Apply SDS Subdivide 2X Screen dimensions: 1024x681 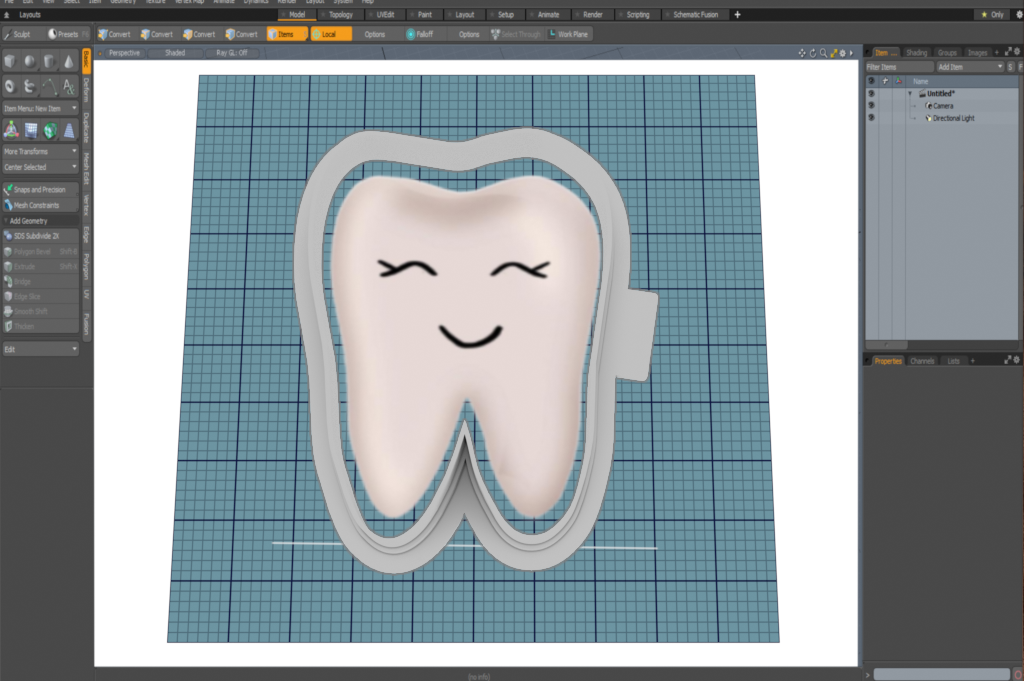tap(40, 236)
